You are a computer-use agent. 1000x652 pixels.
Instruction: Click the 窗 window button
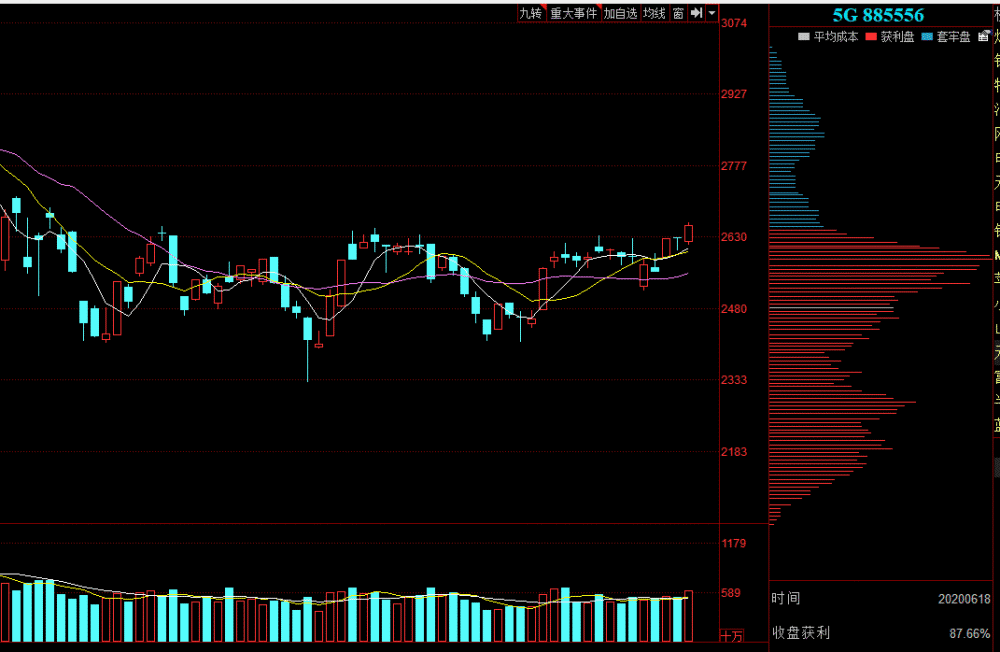(x=678, y=13)
